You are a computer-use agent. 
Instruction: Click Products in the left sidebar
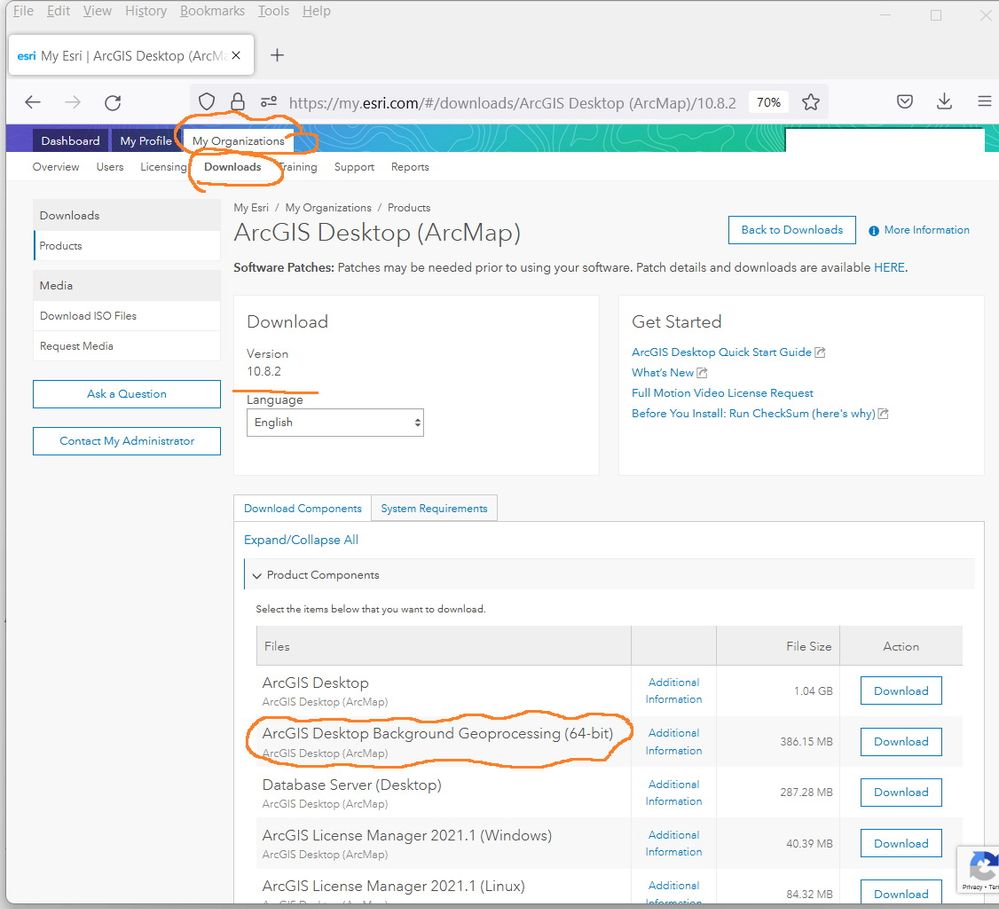[x=127, y=245]
